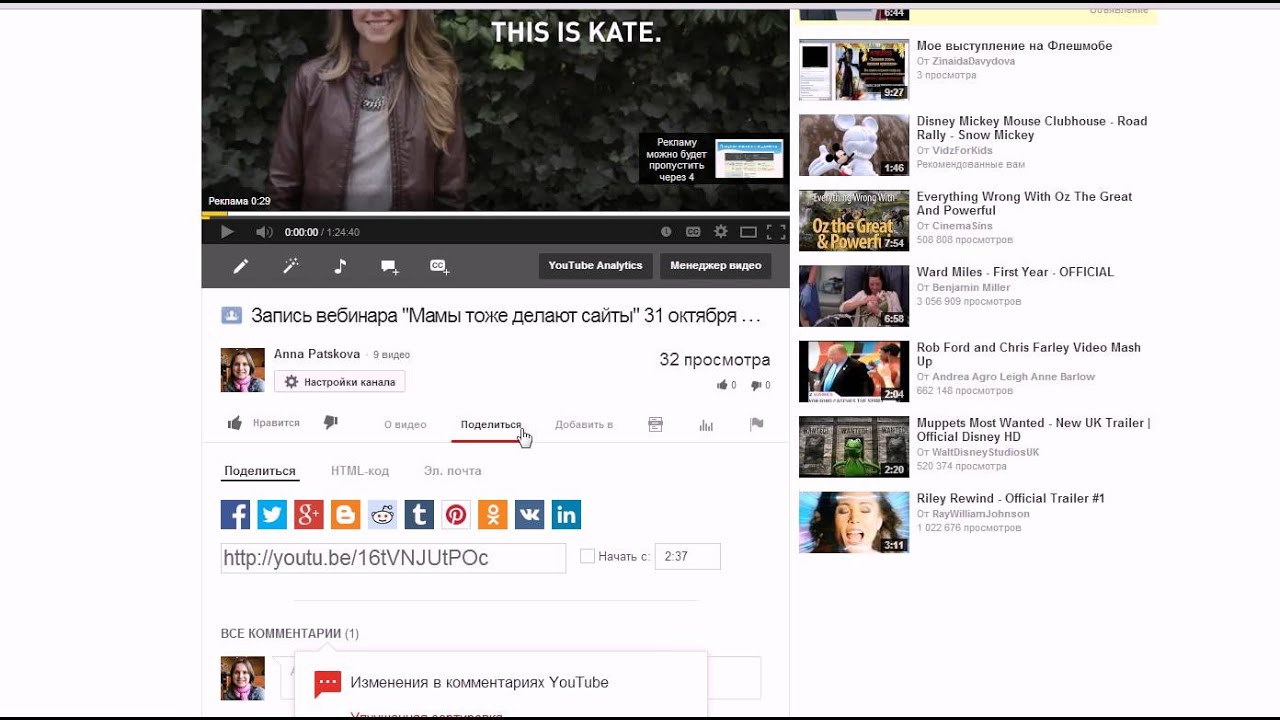Share to Blogger icon
This screenshot has width=1280, height=720.
[346, 515]
